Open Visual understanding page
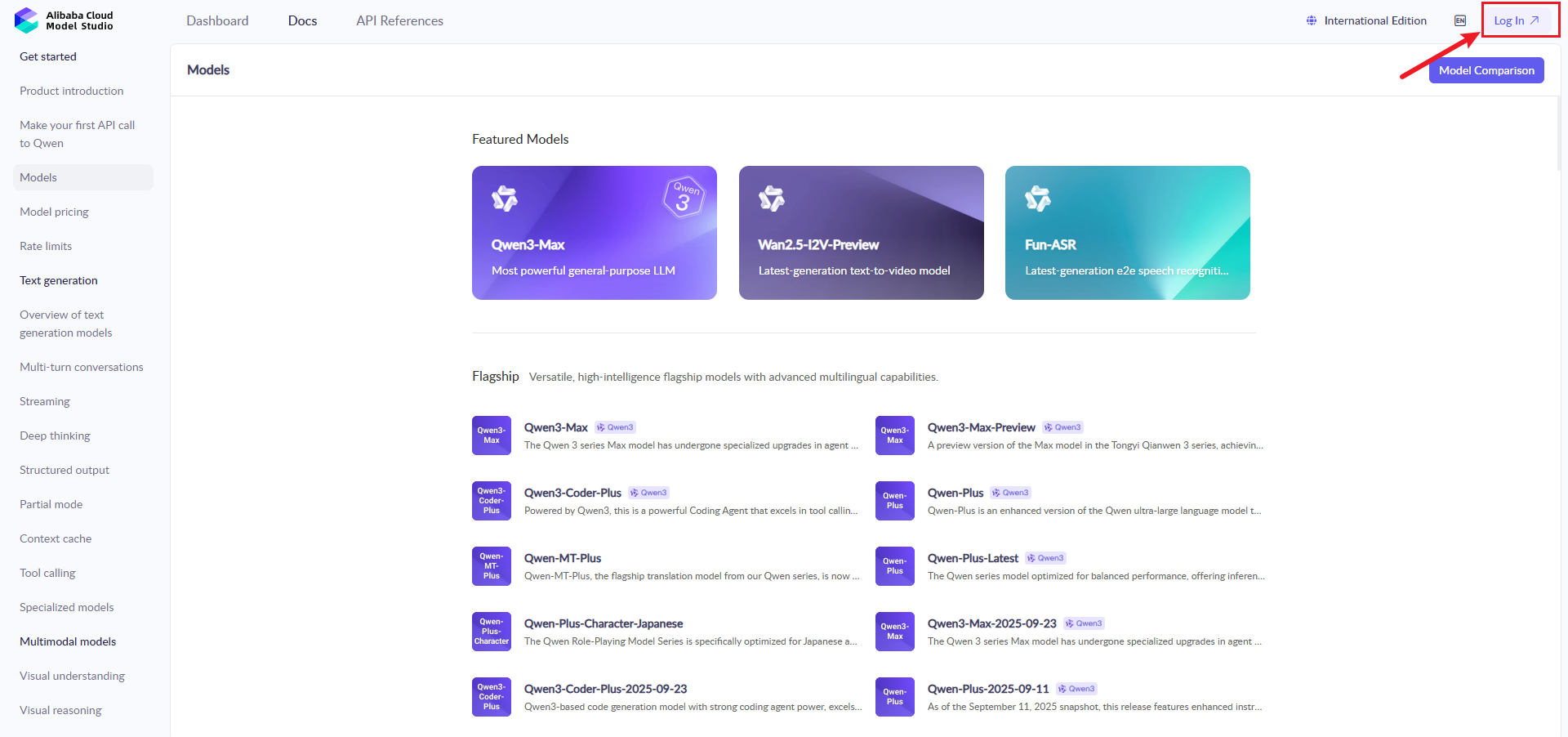 (x=73, y=676)
